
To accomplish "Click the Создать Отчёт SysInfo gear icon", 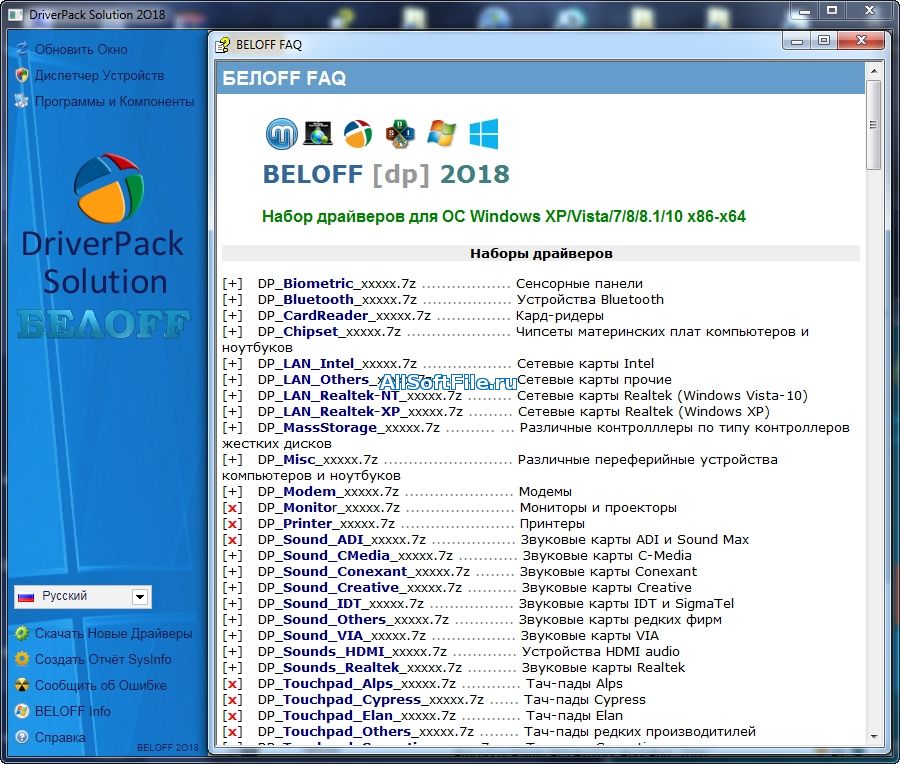I will (22, 659).
